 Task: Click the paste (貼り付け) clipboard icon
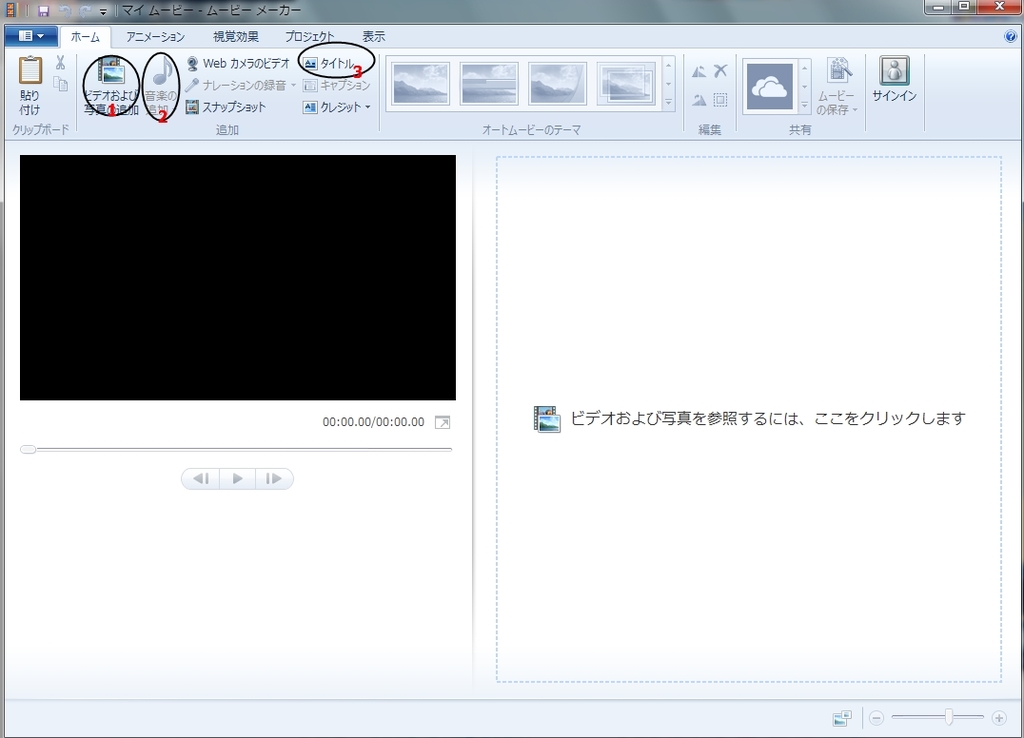click(30, 72)
